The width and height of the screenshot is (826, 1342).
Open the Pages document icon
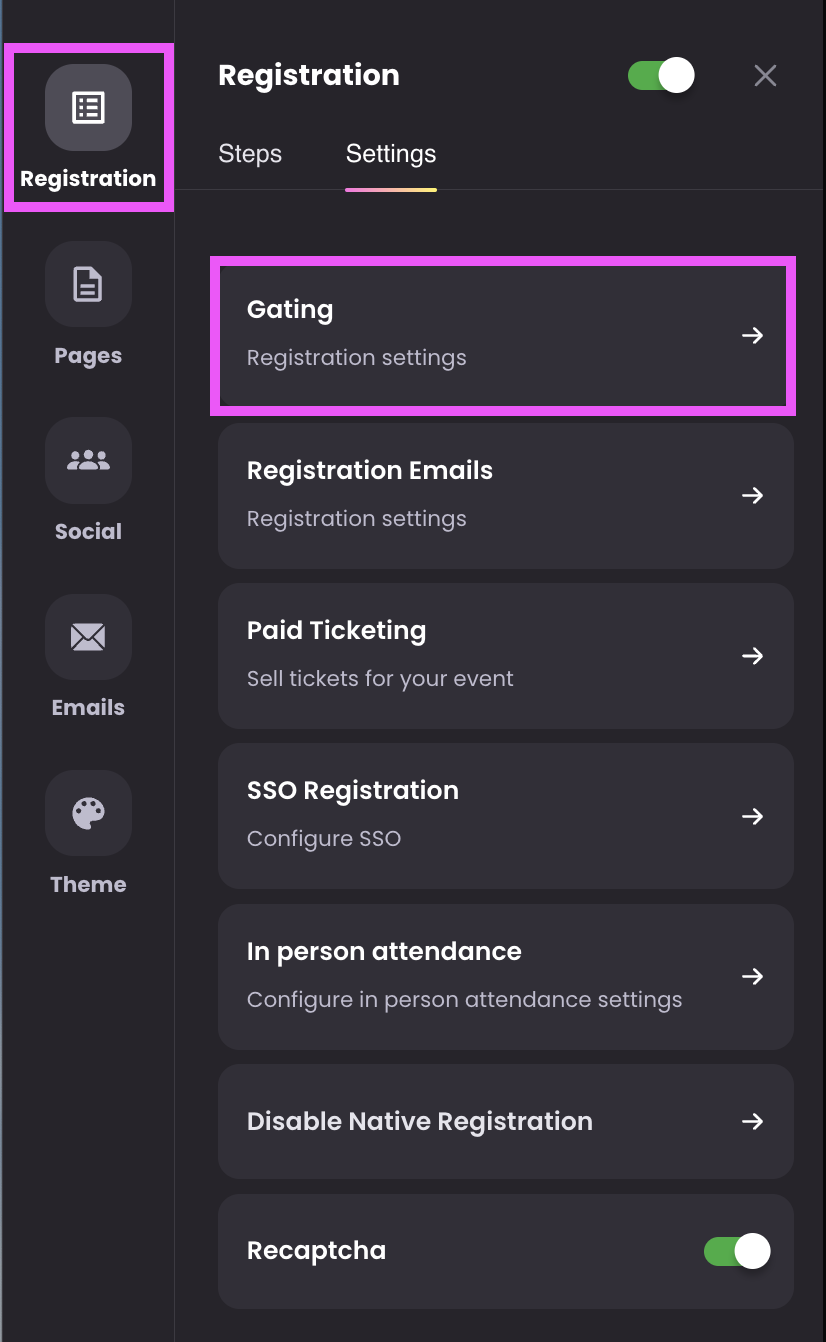coord(88,284)
